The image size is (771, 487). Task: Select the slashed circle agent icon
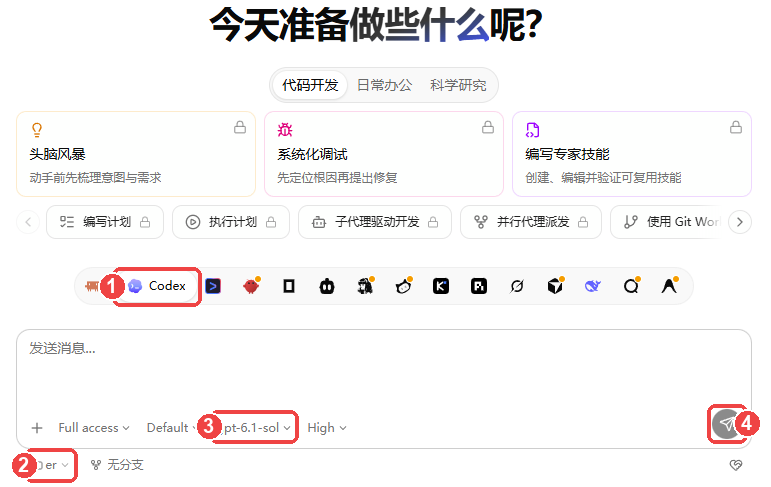pos(517,286)
